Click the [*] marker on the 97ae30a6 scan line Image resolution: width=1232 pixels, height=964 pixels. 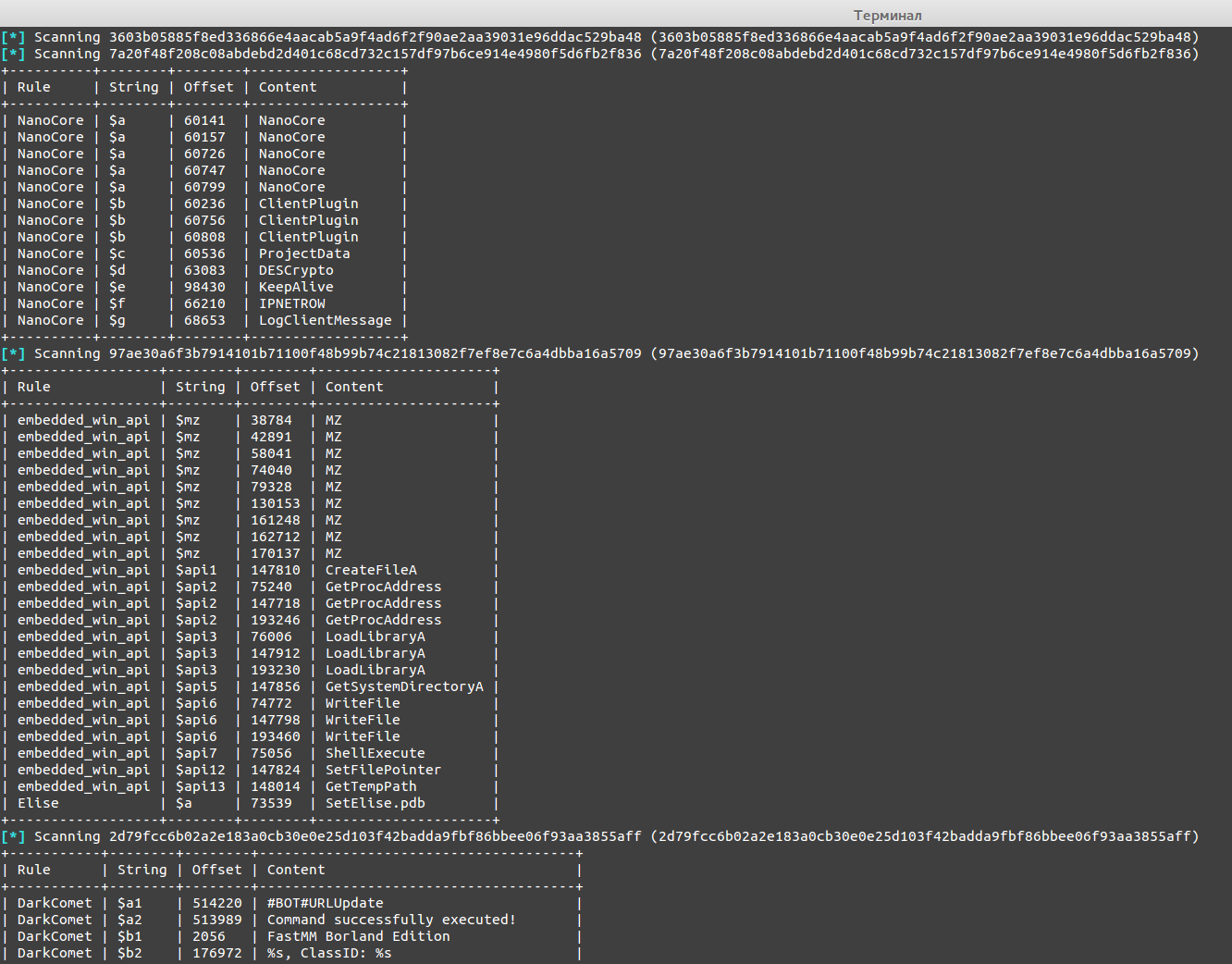pos(13,353)
